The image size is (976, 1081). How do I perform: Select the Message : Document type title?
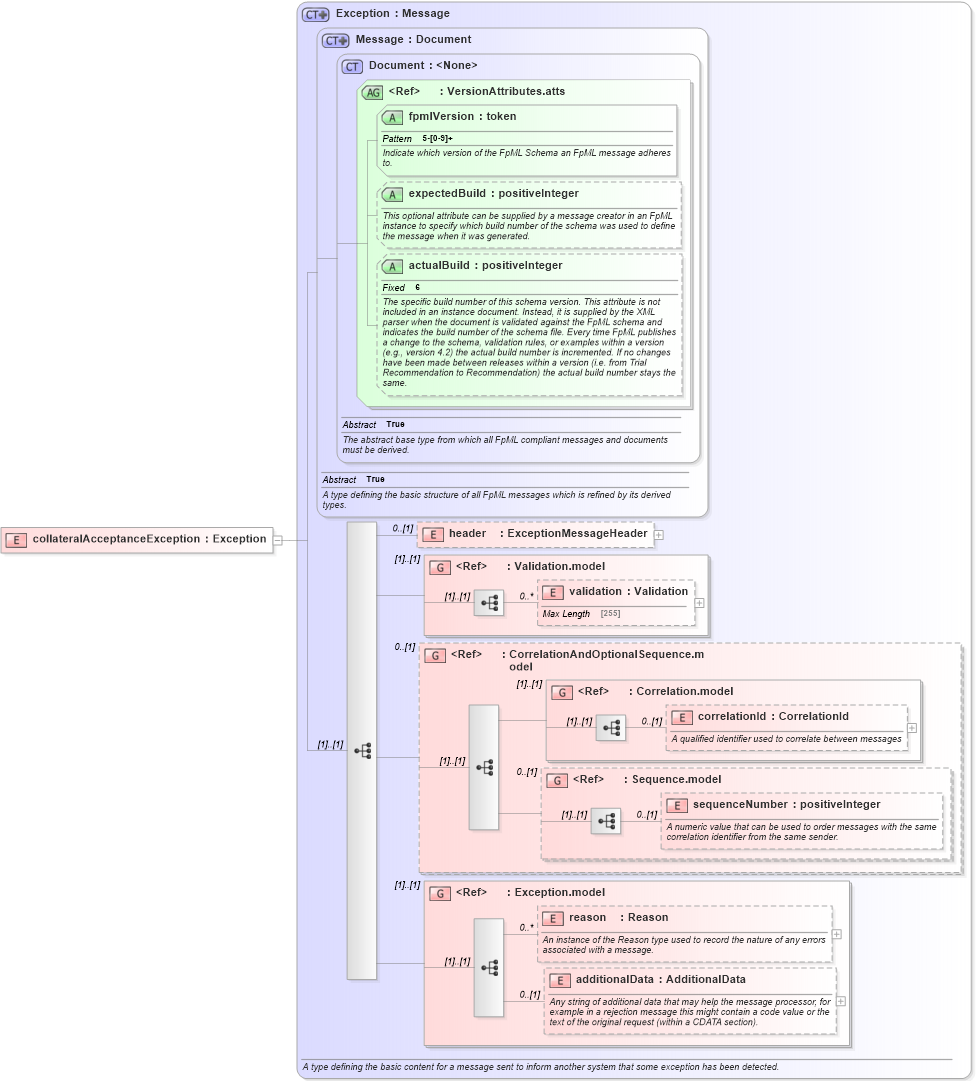pos(414,39)
